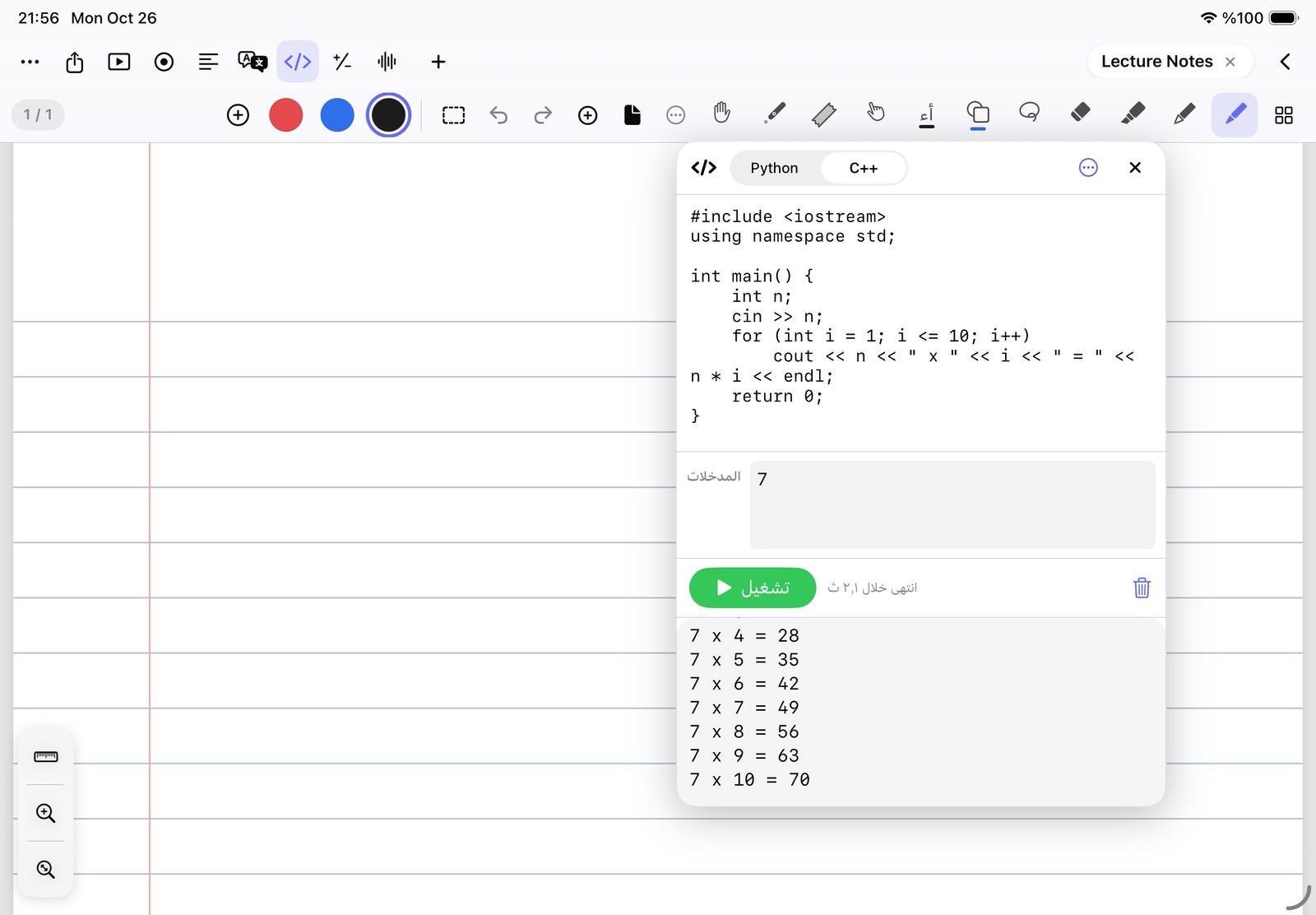This screenshot has width=1316, height=915.
Task: Open the calculator plus-minus icon
Action: (x=342, y=62)
